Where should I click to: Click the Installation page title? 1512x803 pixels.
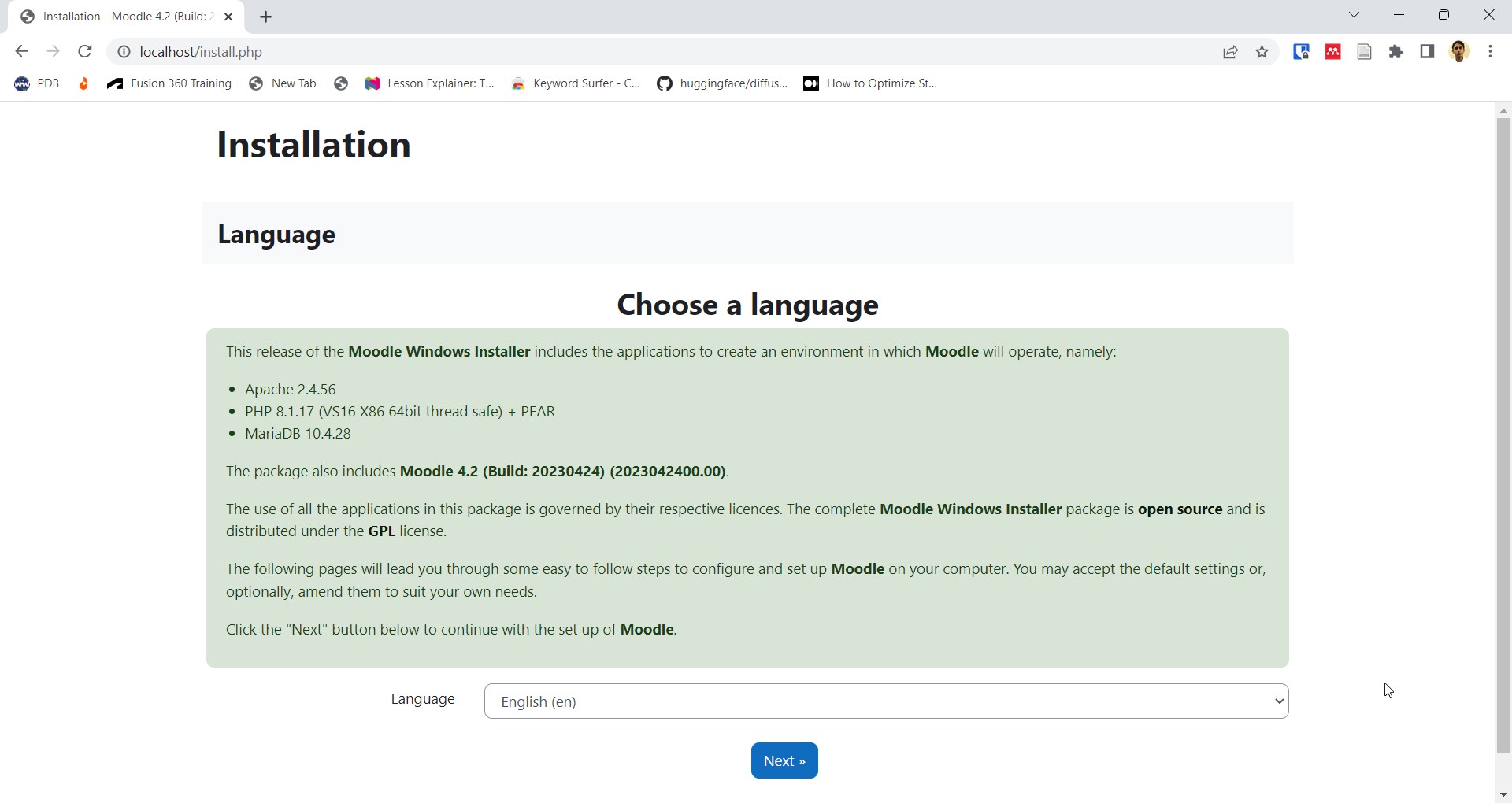click(x=313, y=145)
